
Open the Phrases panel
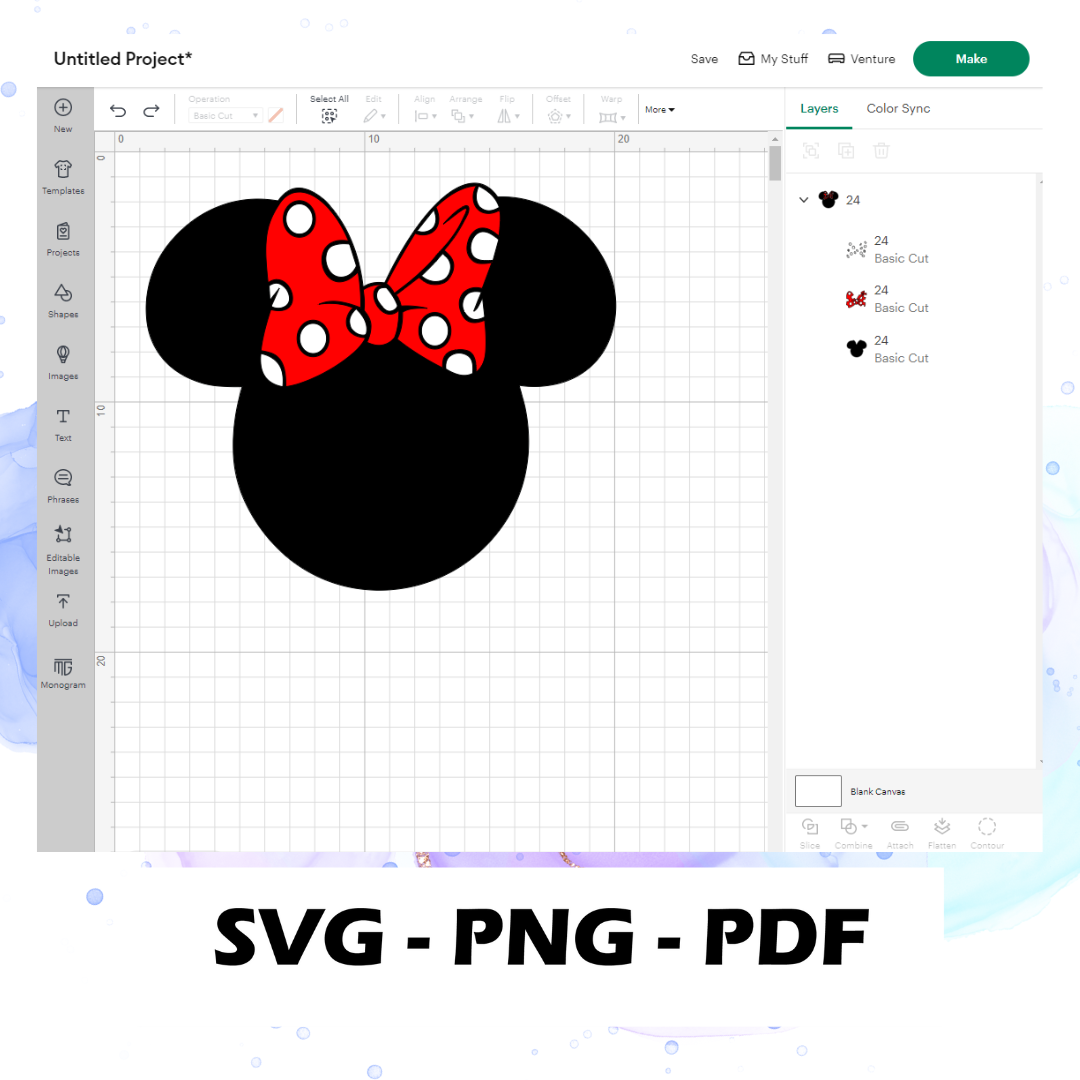63,486
